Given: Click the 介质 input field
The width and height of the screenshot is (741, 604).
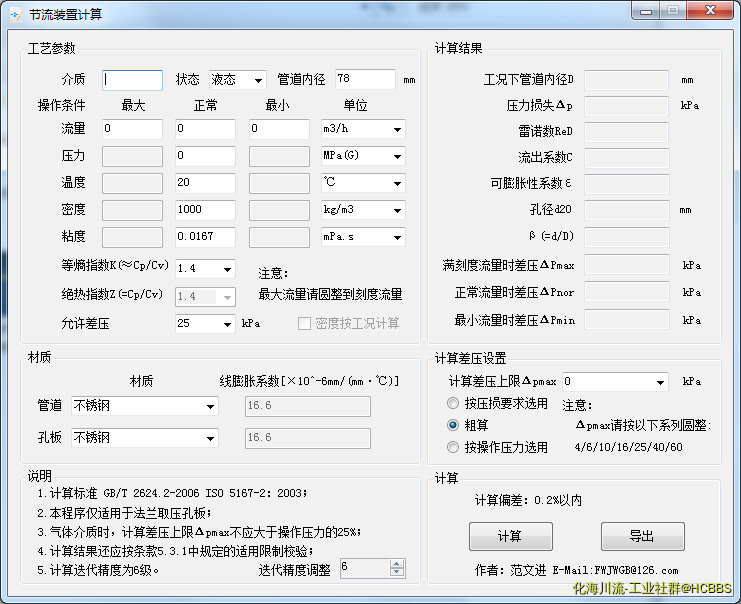Looking at the screenshot, I should tap(132, 80).
